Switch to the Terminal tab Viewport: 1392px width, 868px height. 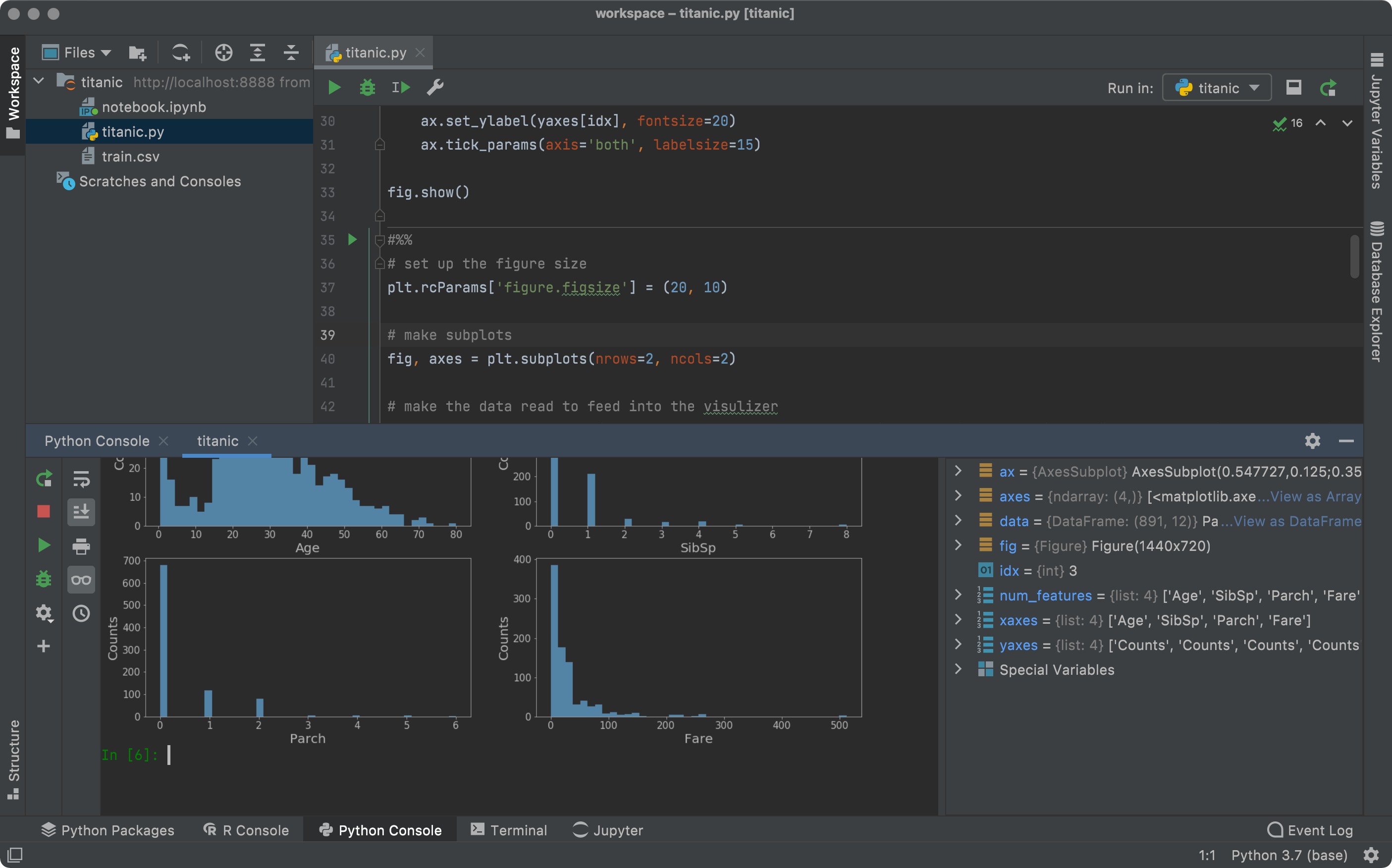[x=509, y=830]
